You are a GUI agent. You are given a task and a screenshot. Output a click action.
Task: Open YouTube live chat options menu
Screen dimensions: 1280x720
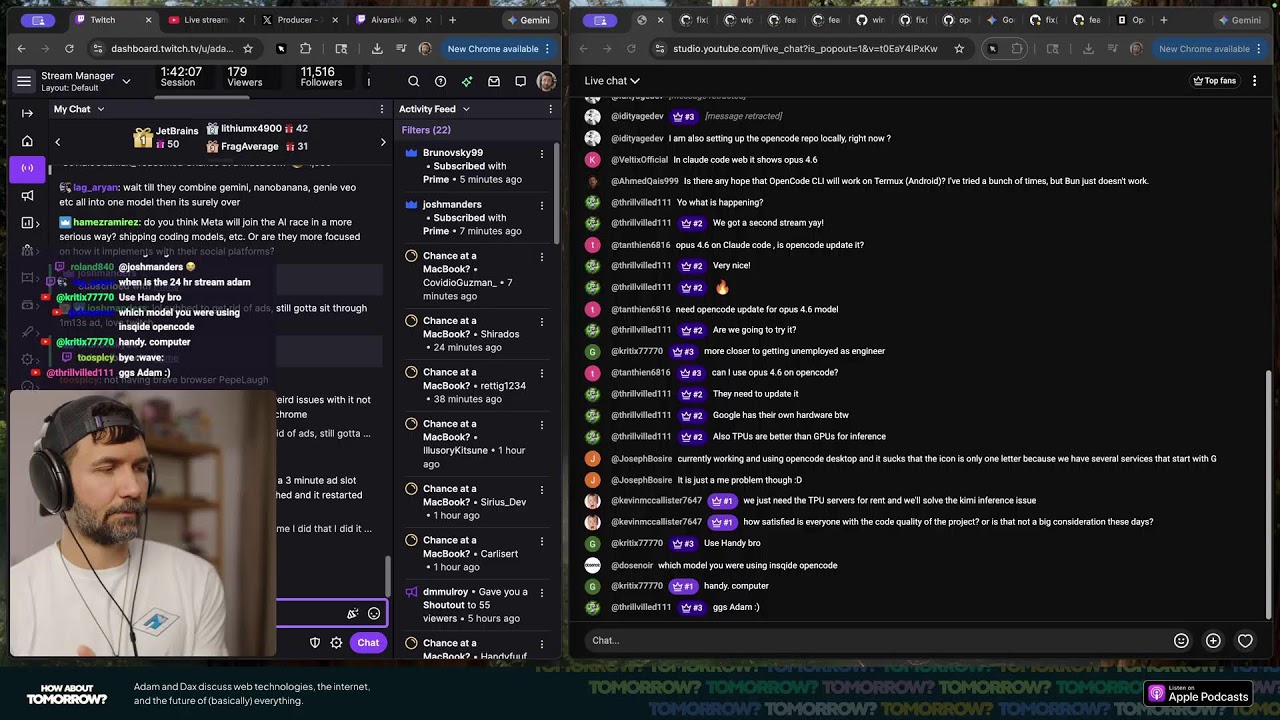[1255, 81]
